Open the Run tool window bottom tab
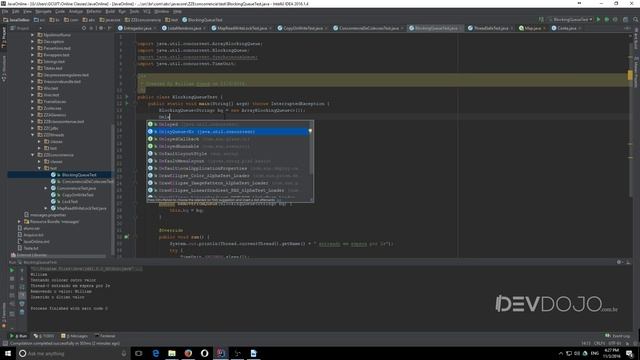This screenshot has width=640, height=360. click(18, 336)
